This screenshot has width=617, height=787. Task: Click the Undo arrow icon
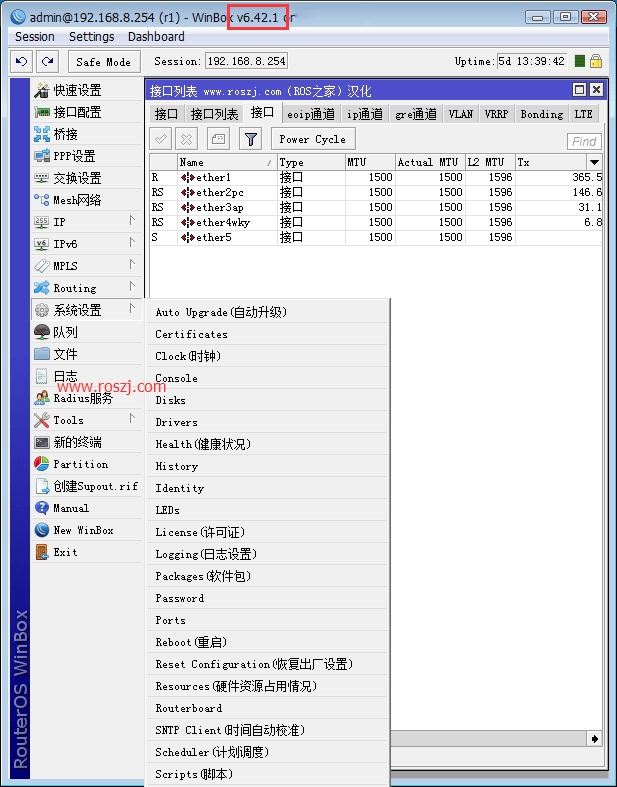pyautogui.click(x=21, y=62)
